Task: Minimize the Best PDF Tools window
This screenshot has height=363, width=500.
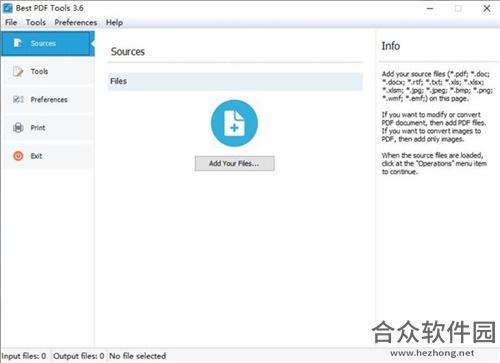Action: click(430, 8)
